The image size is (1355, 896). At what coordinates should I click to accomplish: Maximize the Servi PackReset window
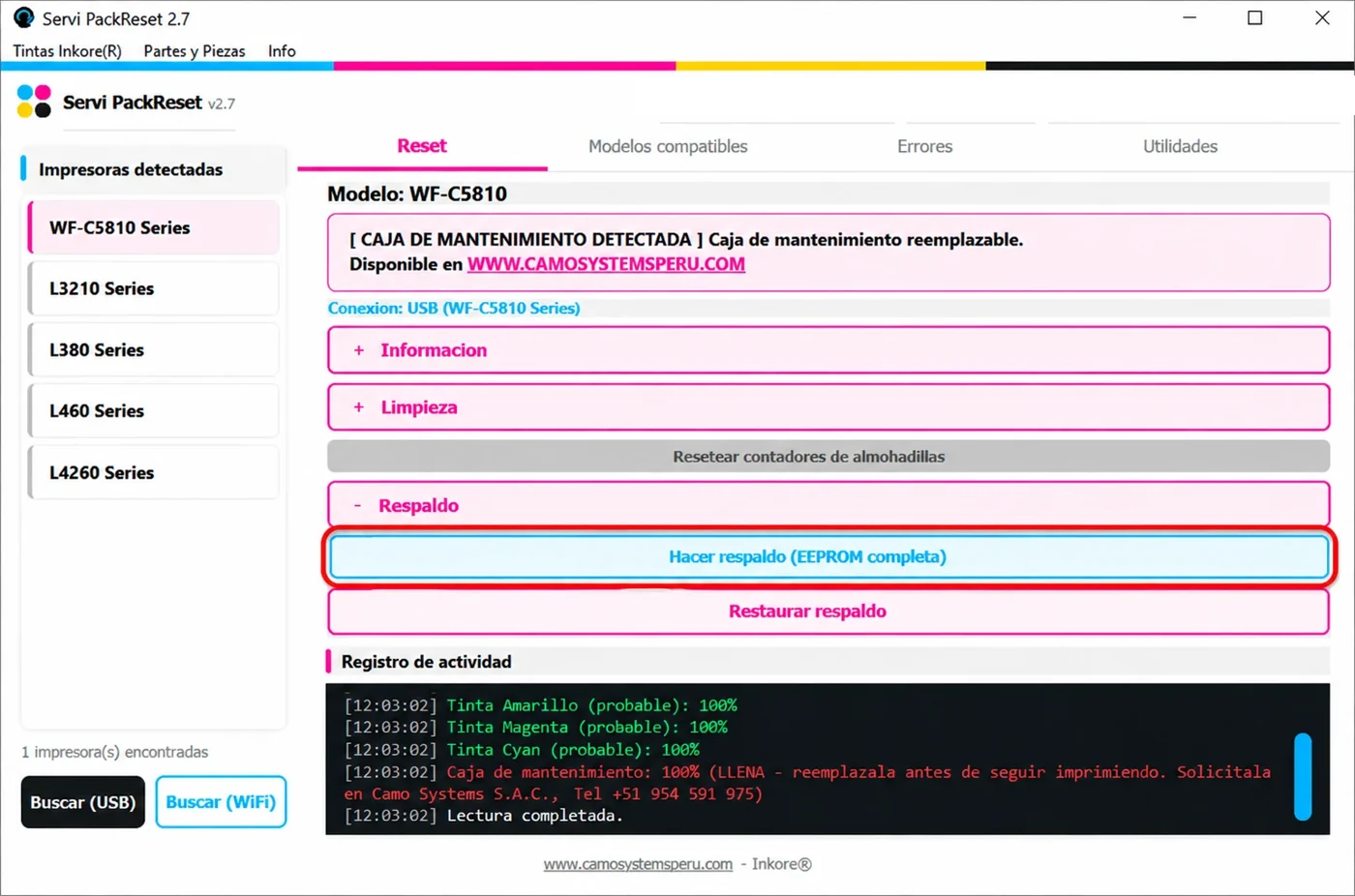[x=1255, y=17]
